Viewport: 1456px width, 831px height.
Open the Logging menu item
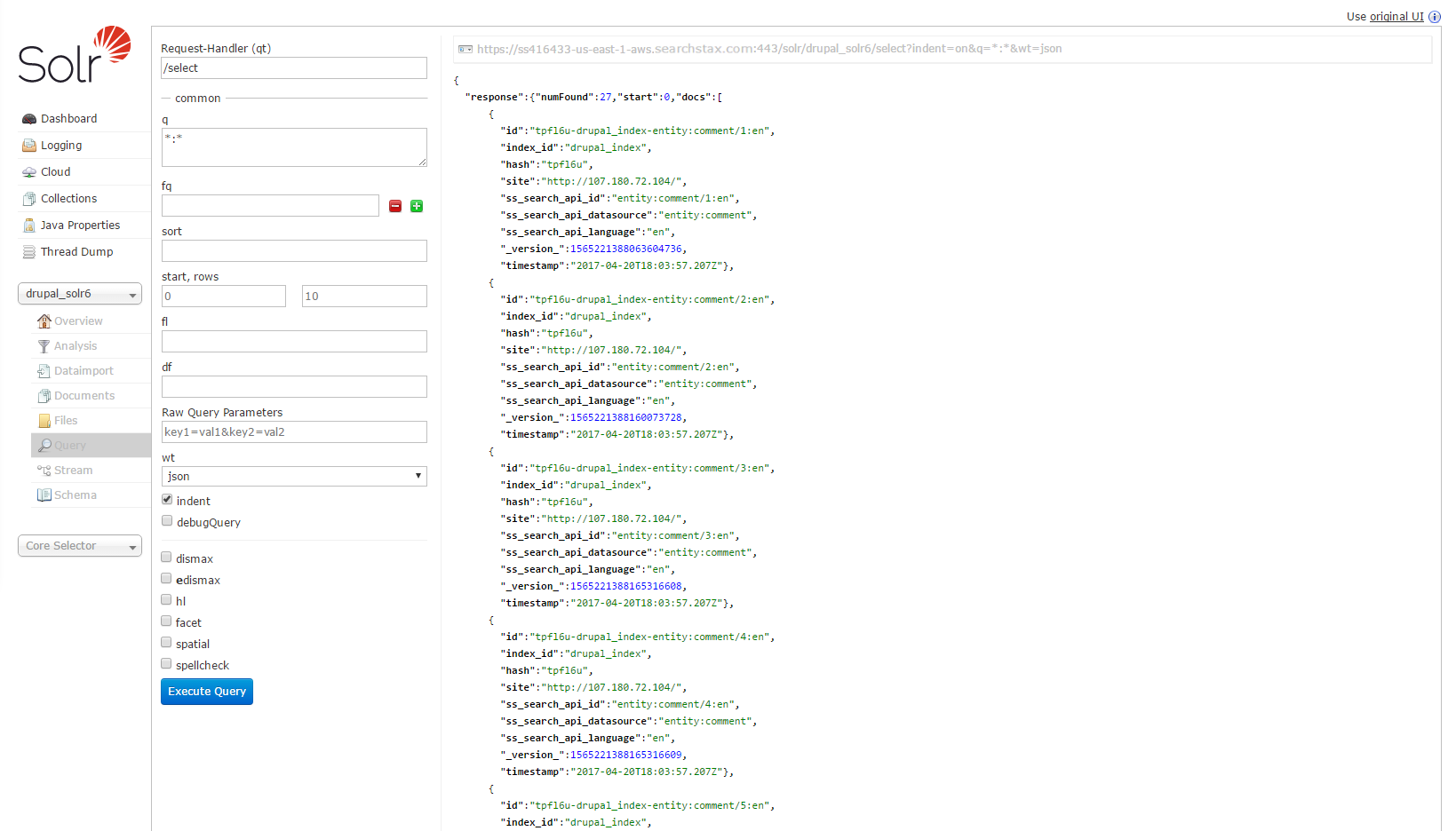(x=84, y=146)
